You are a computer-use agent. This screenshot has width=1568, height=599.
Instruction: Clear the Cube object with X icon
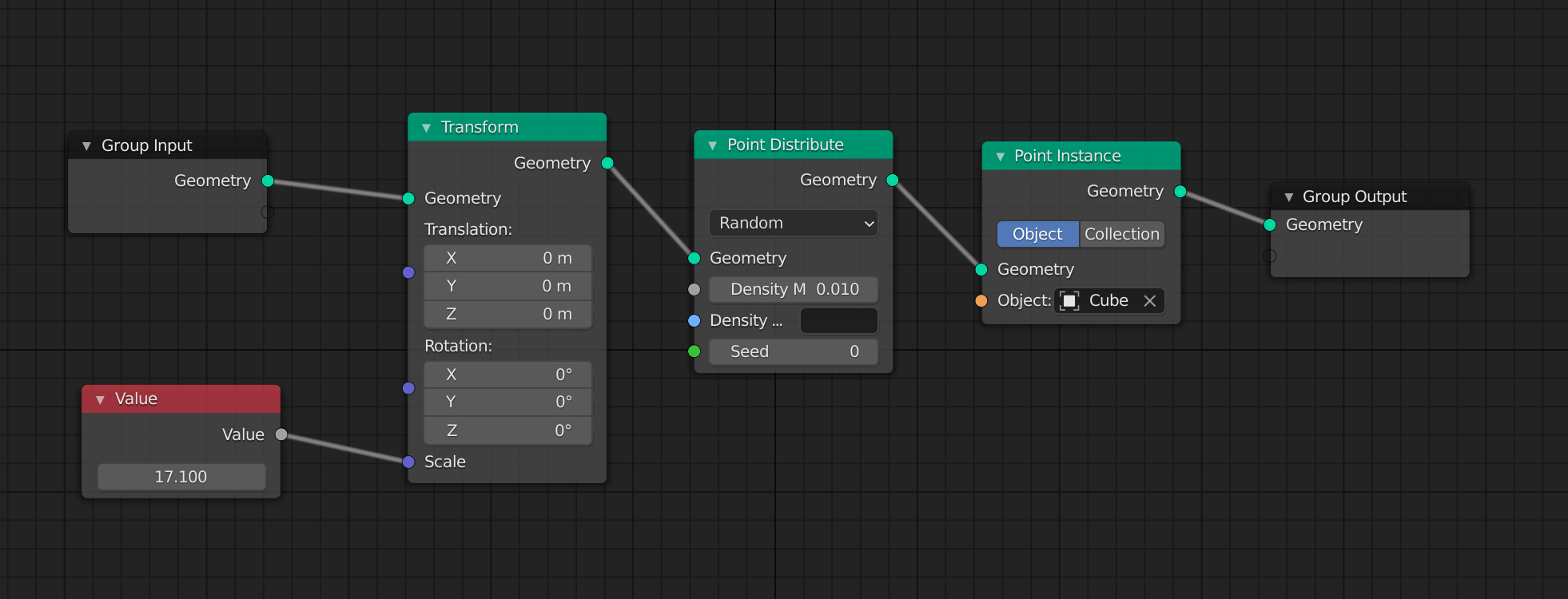1150,300
